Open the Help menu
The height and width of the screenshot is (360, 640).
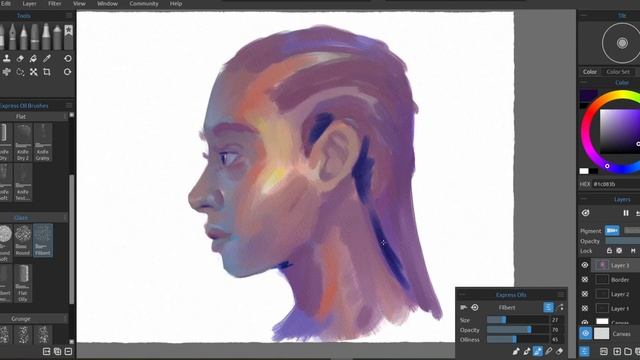176,4
